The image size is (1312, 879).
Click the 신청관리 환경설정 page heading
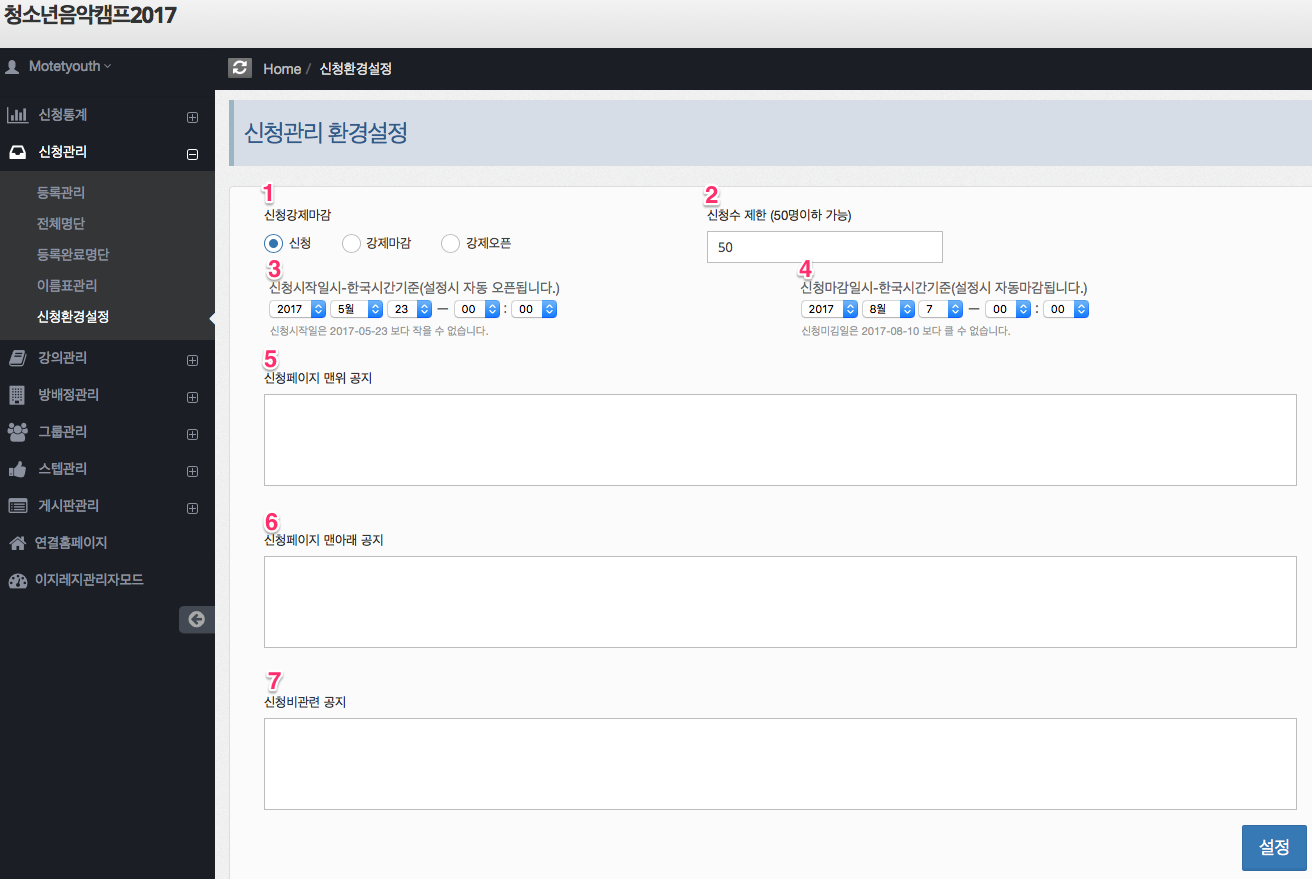[x=326, y=133]
